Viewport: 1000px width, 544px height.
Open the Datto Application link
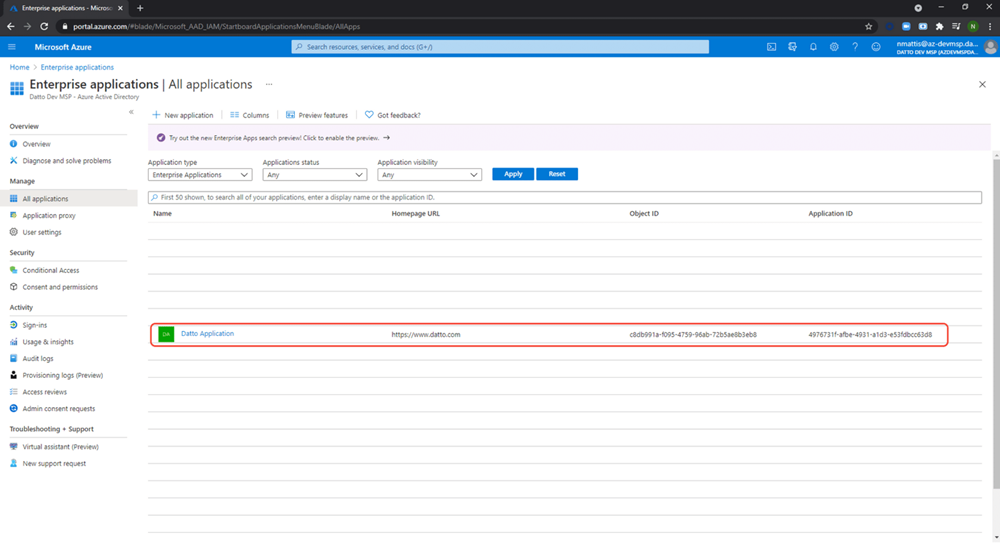pyautogui.click(x=207, y=334)
